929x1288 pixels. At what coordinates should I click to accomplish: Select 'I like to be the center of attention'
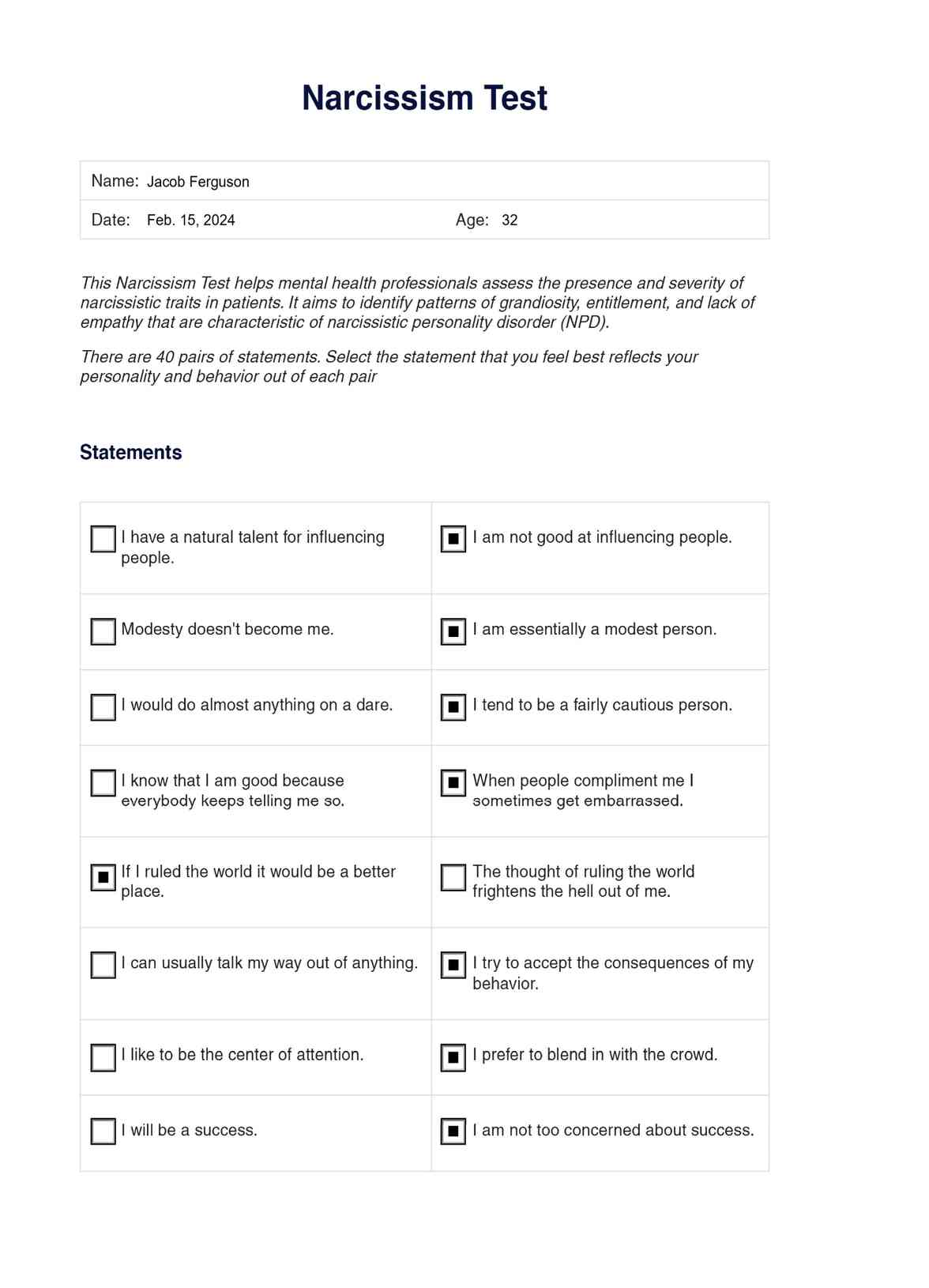[x=103, y=1057]
